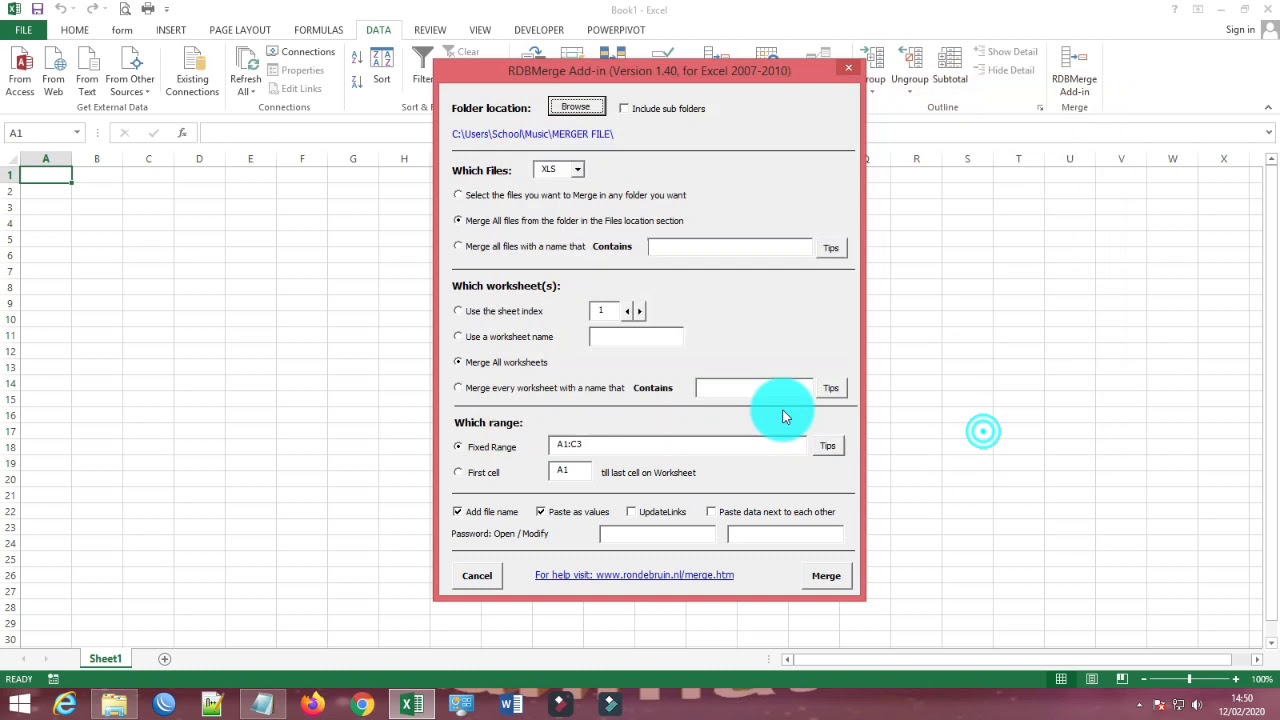Open the FILE tab

[x=23, y=30]
